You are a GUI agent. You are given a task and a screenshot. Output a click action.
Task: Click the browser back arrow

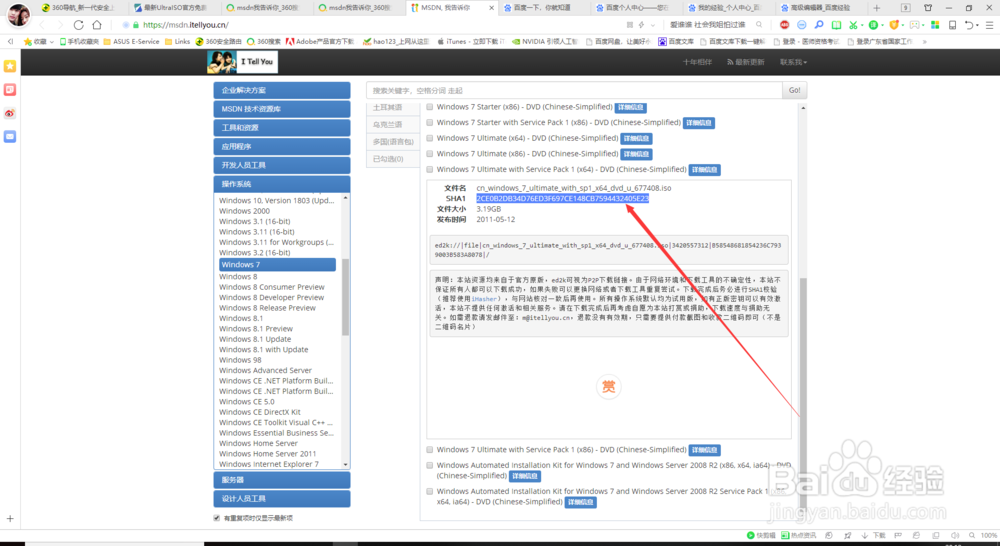(42, 25)
